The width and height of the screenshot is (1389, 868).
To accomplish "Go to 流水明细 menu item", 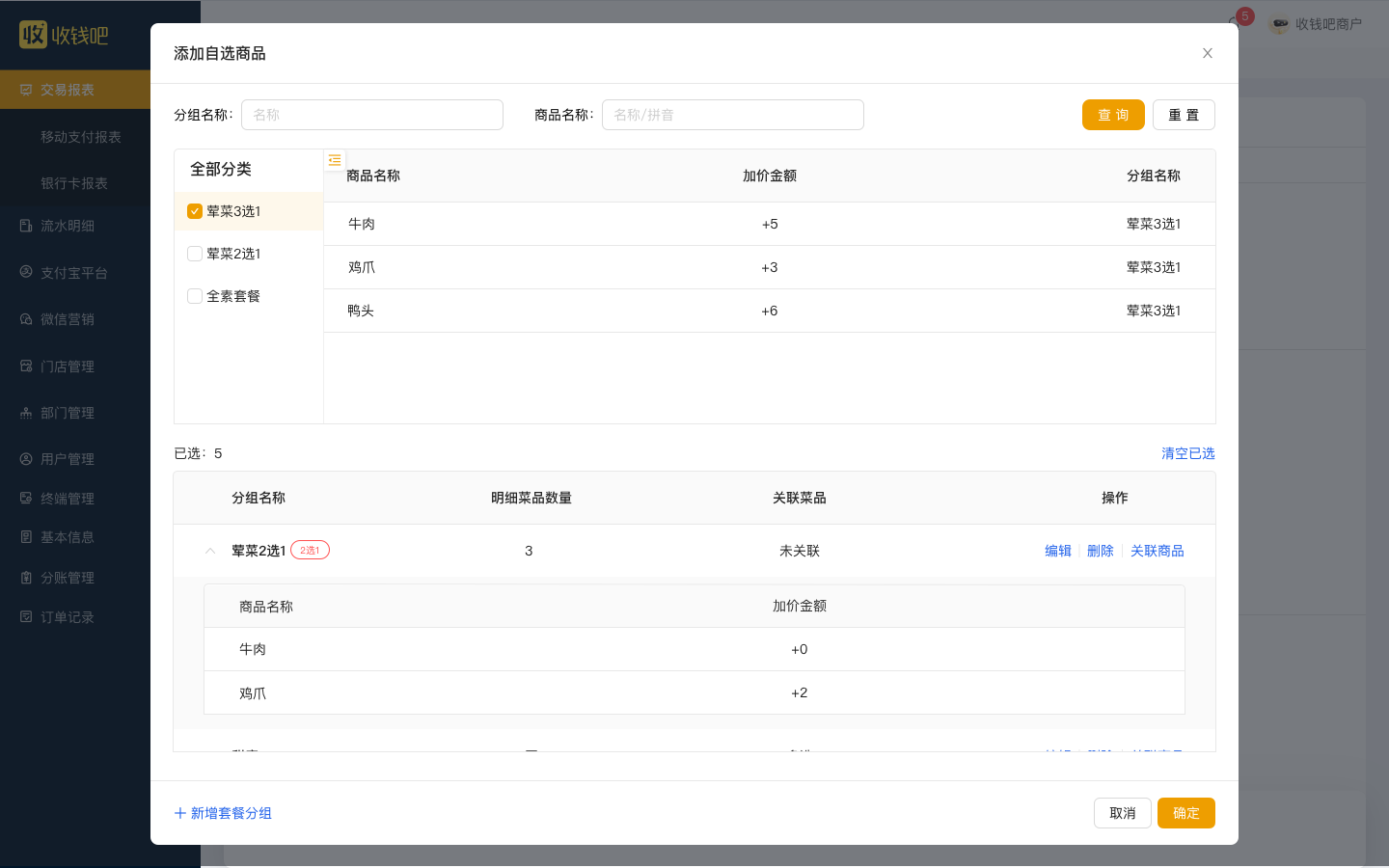I will [x=68, y=226].
